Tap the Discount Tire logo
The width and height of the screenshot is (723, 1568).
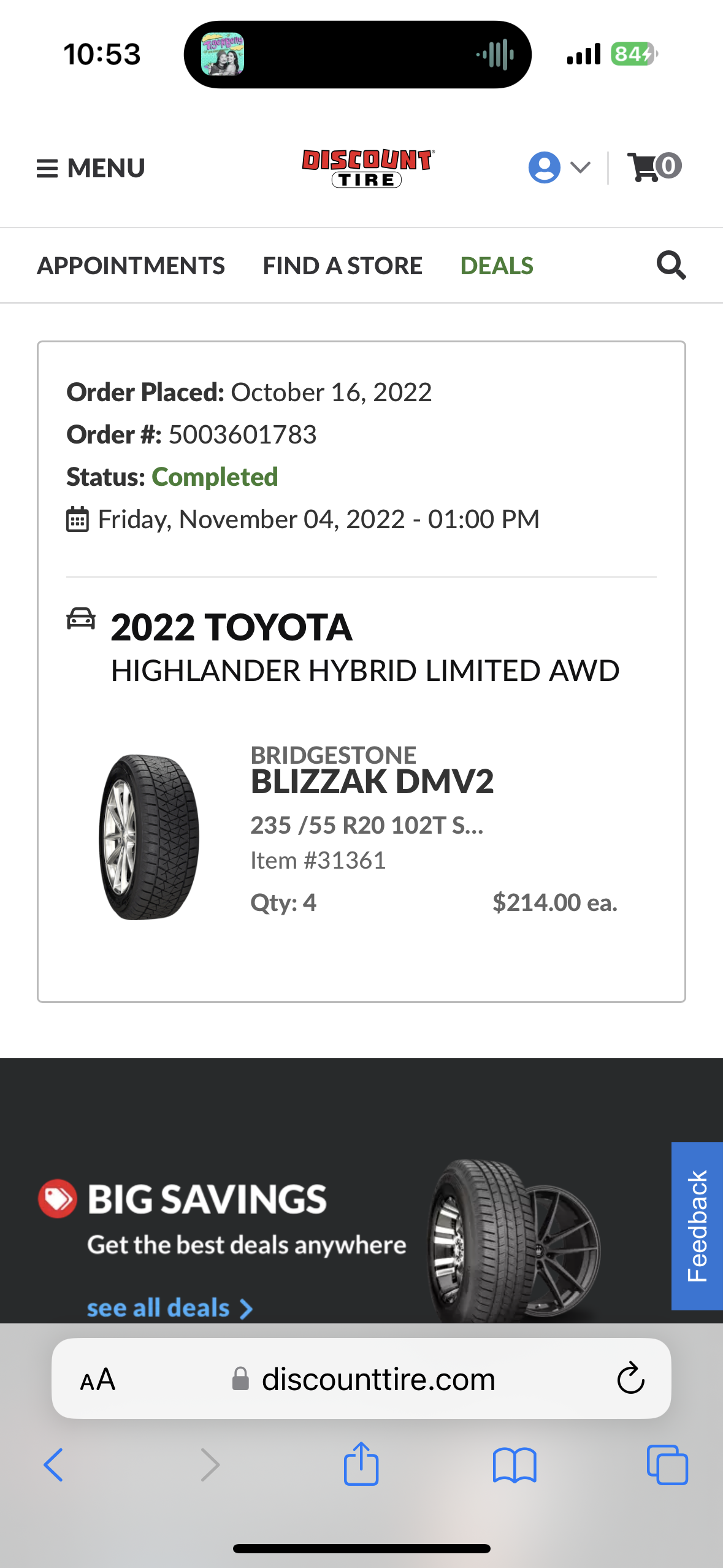click(367, 167)
